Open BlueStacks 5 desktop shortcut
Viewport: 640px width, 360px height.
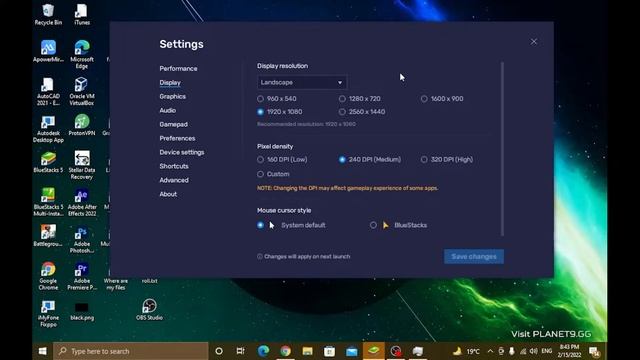point(48,162)
